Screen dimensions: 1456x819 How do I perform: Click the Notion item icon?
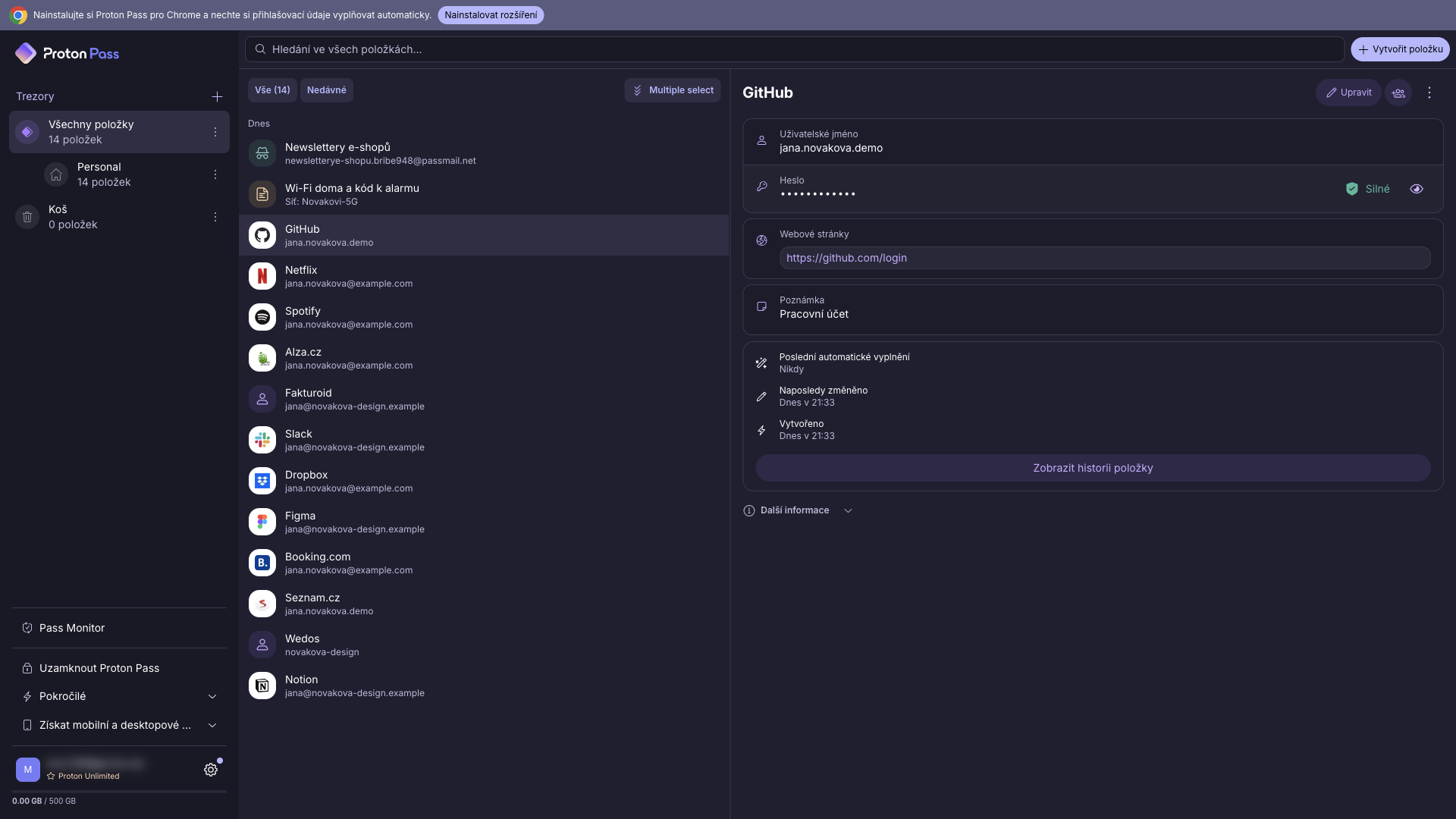click(x=262, y=686)
